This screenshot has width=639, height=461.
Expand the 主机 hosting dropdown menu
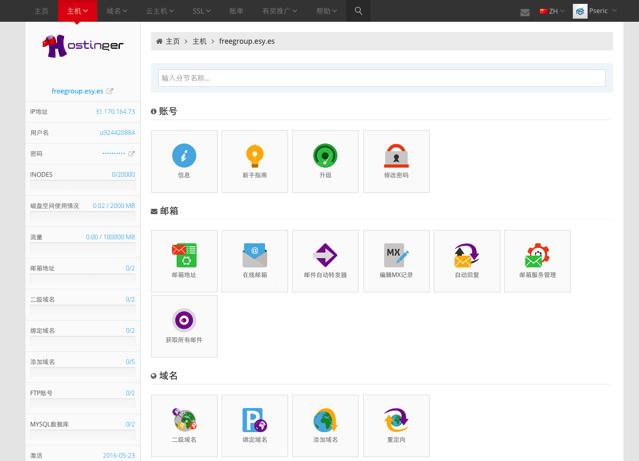click(x=77, y=11)
